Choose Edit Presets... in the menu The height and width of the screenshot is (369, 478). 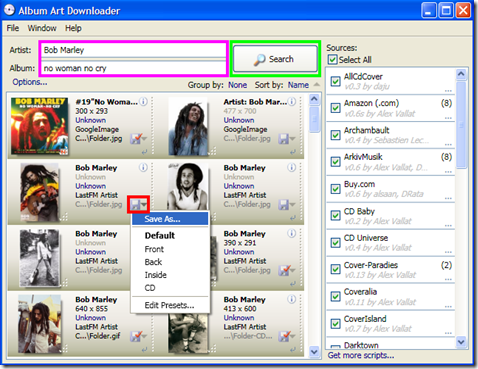pos(169,305)
